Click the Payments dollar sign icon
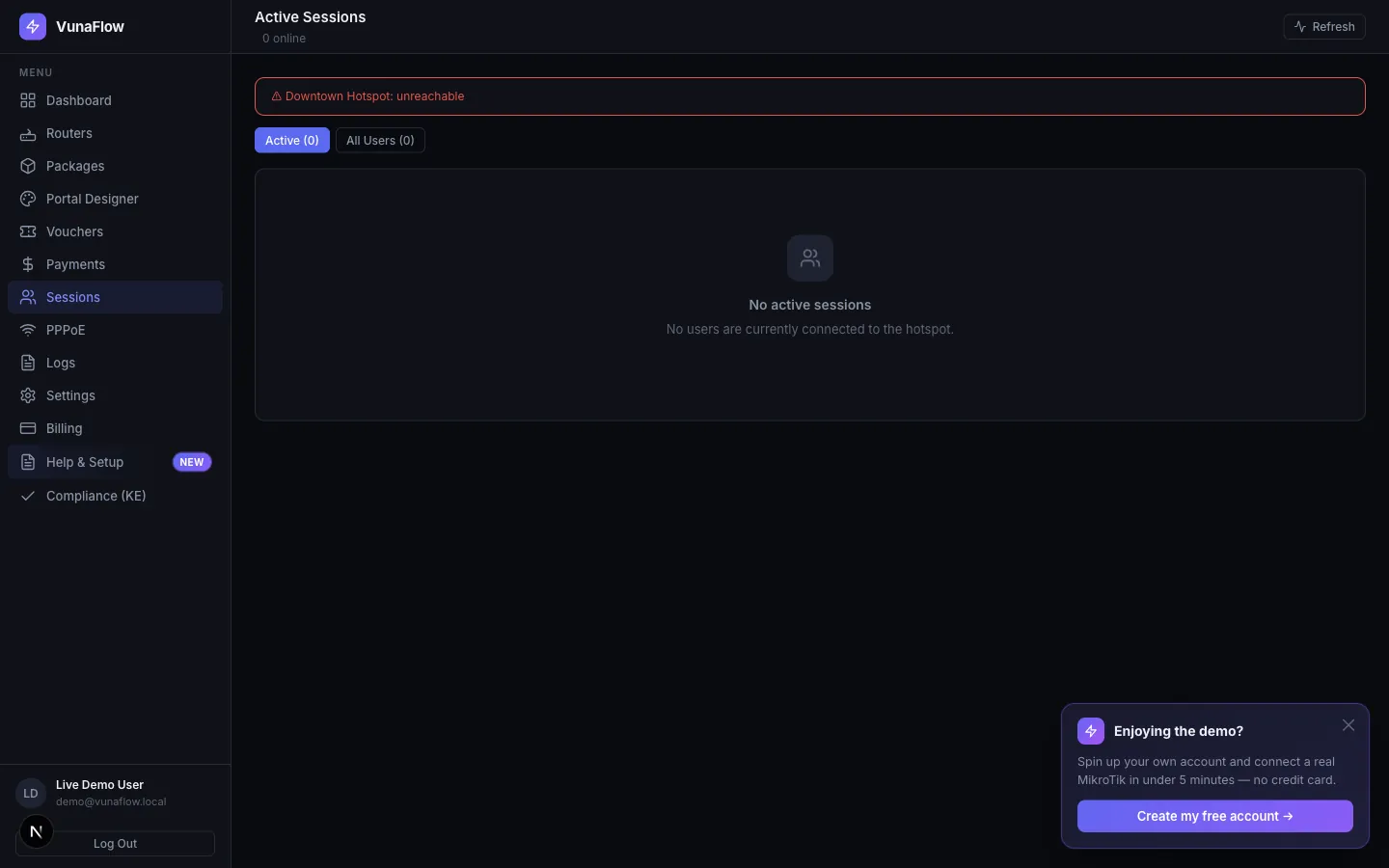Viewport: 1389px width, 868px height. click(28, 264)
